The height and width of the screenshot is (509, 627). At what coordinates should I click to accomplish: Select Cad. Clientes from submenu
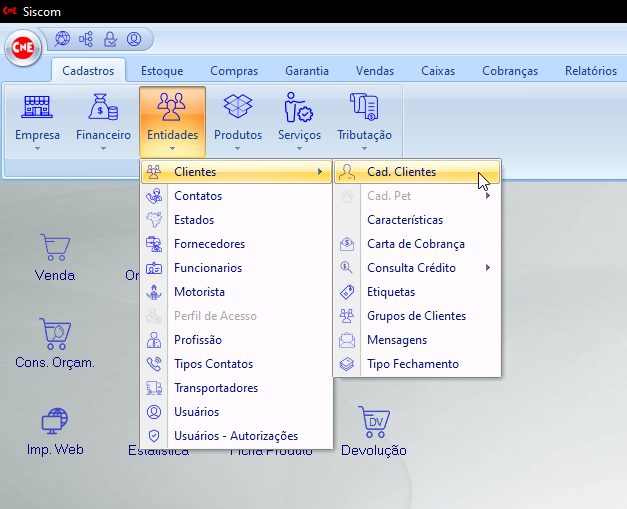click(401, 172)
